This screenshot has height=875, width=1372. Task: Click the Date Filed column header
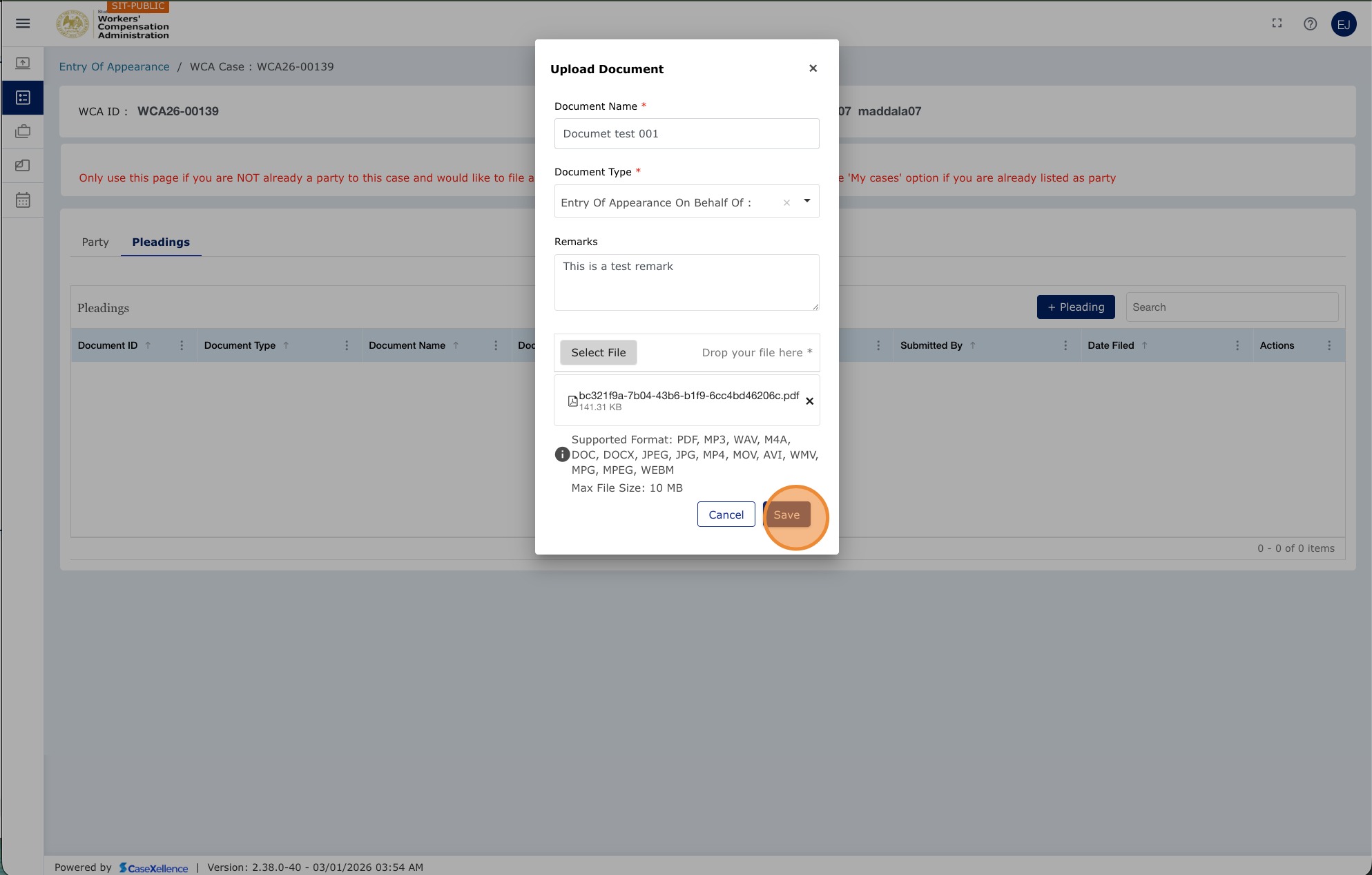pos(1110,345)
